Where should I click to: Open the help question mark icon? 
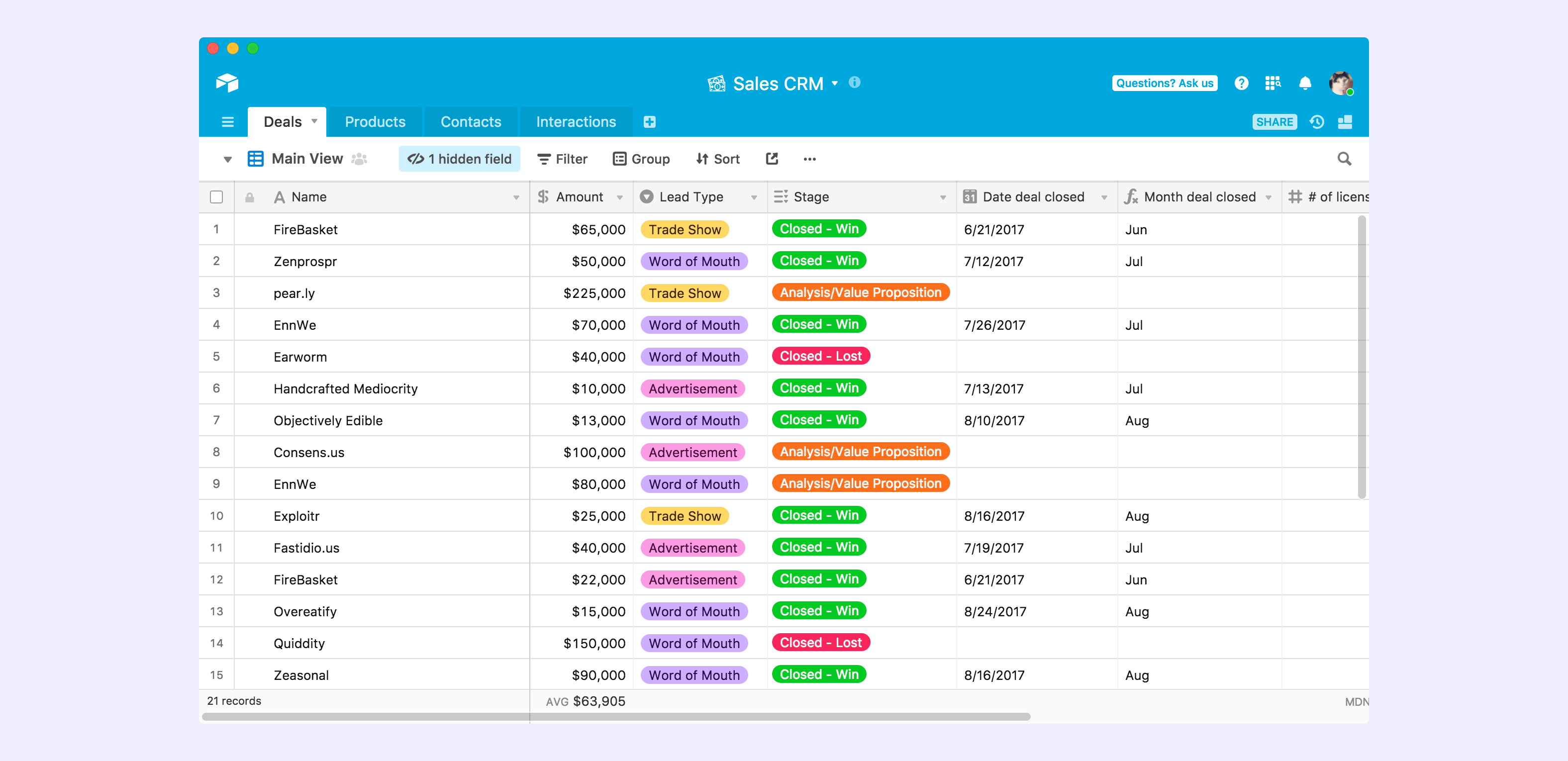coord(1241,84)
